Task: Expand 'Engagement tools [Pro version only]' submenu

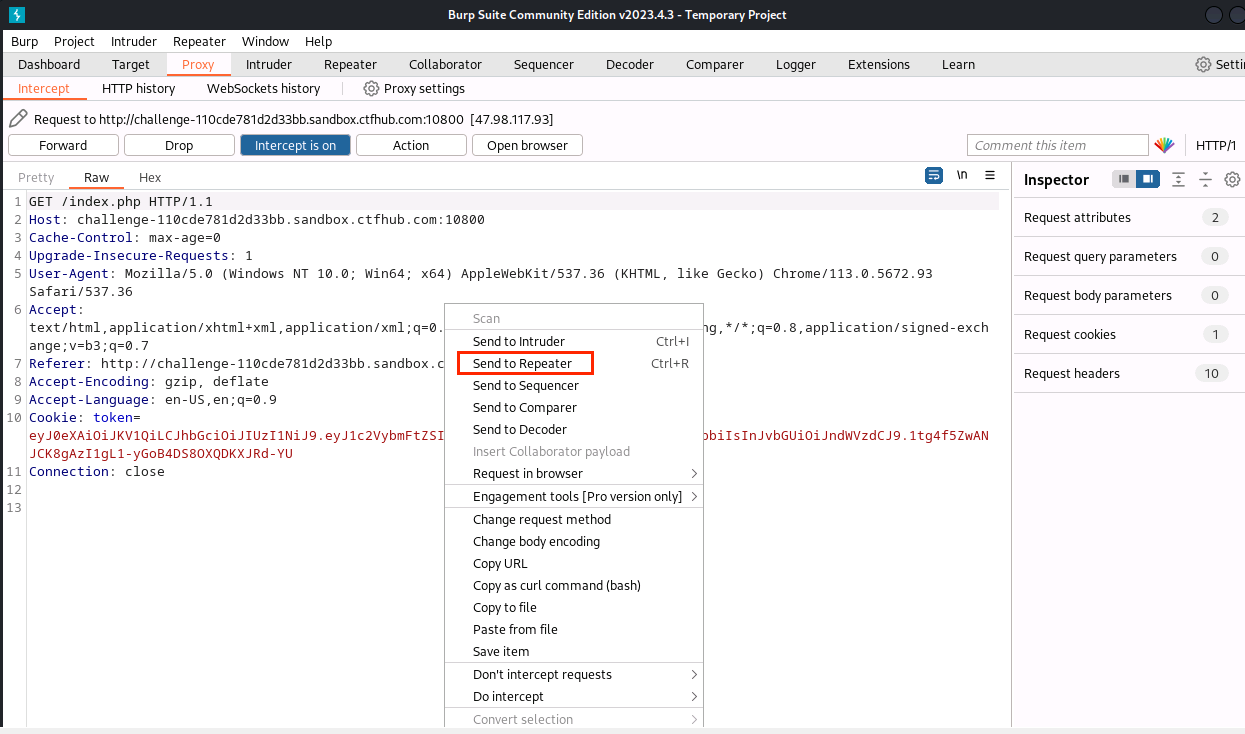Action: [574, 496]
